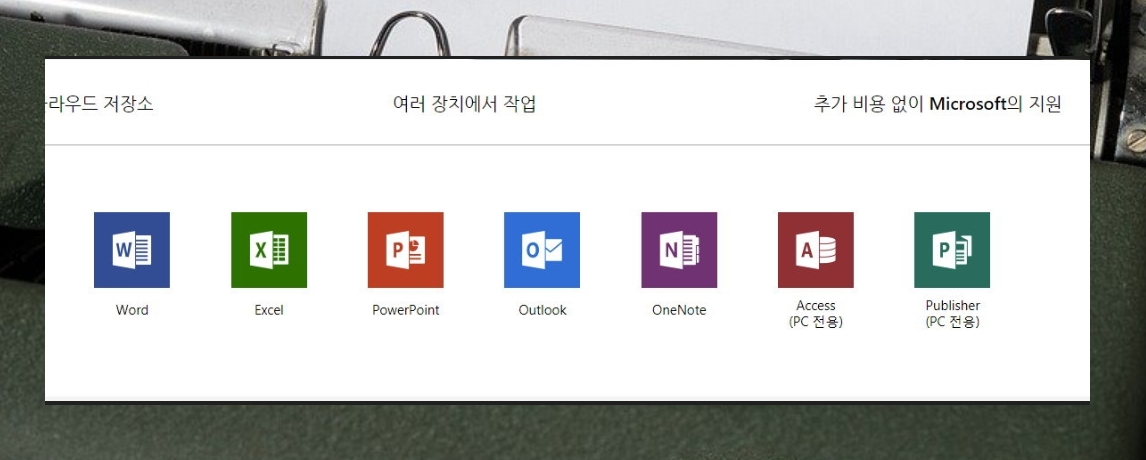Select the 클라우드 저장소 heading
This screenshot has height=460, width=1146.
pyautogui.click(x=99, y=105)
